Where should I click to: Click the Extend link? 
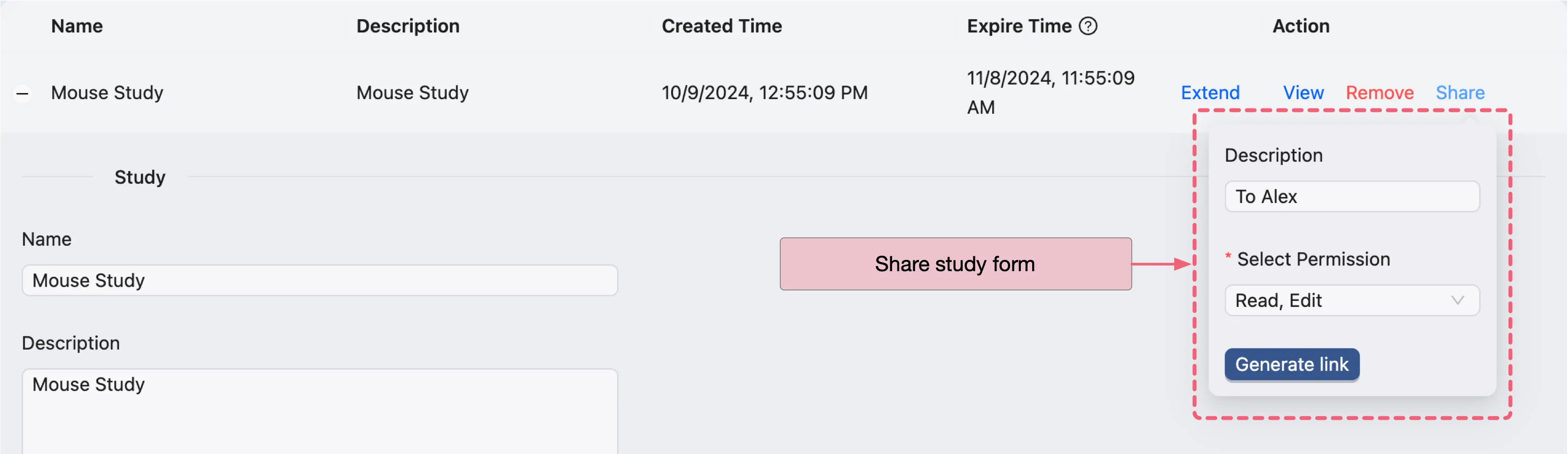(x=1209, y=93)
